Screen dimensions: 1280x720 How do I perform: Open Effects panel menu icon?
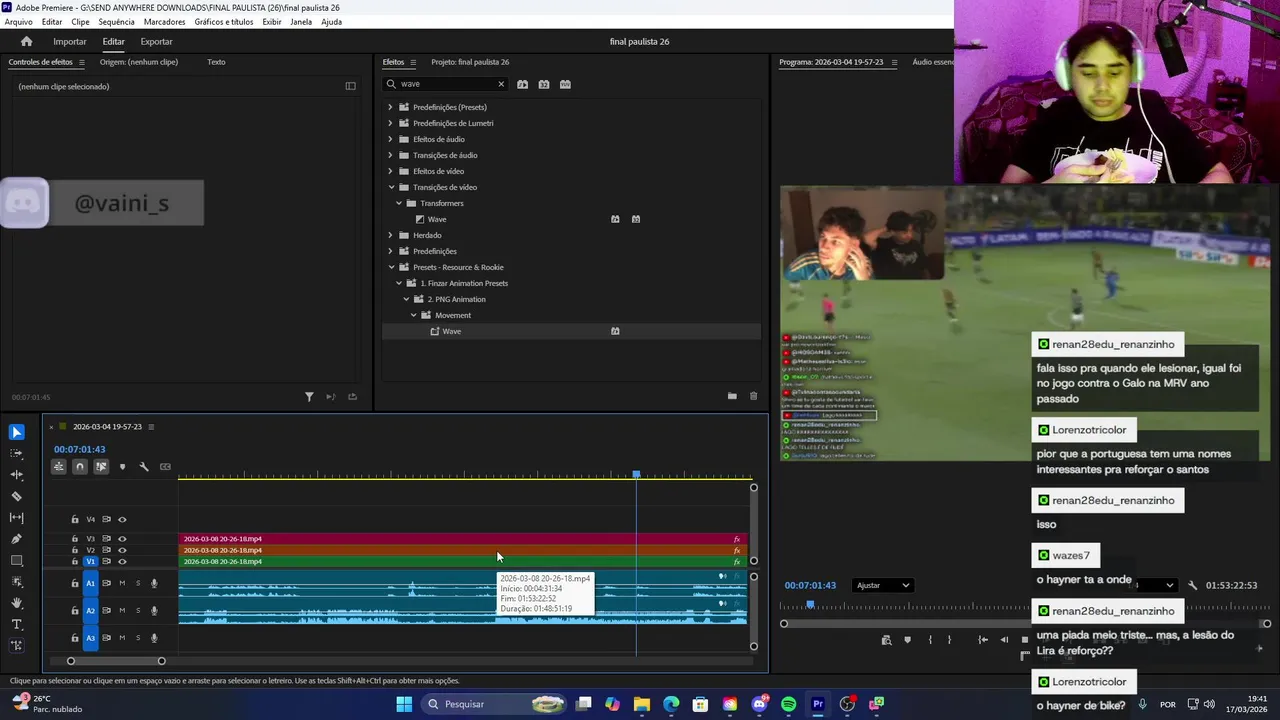point(413,62)
